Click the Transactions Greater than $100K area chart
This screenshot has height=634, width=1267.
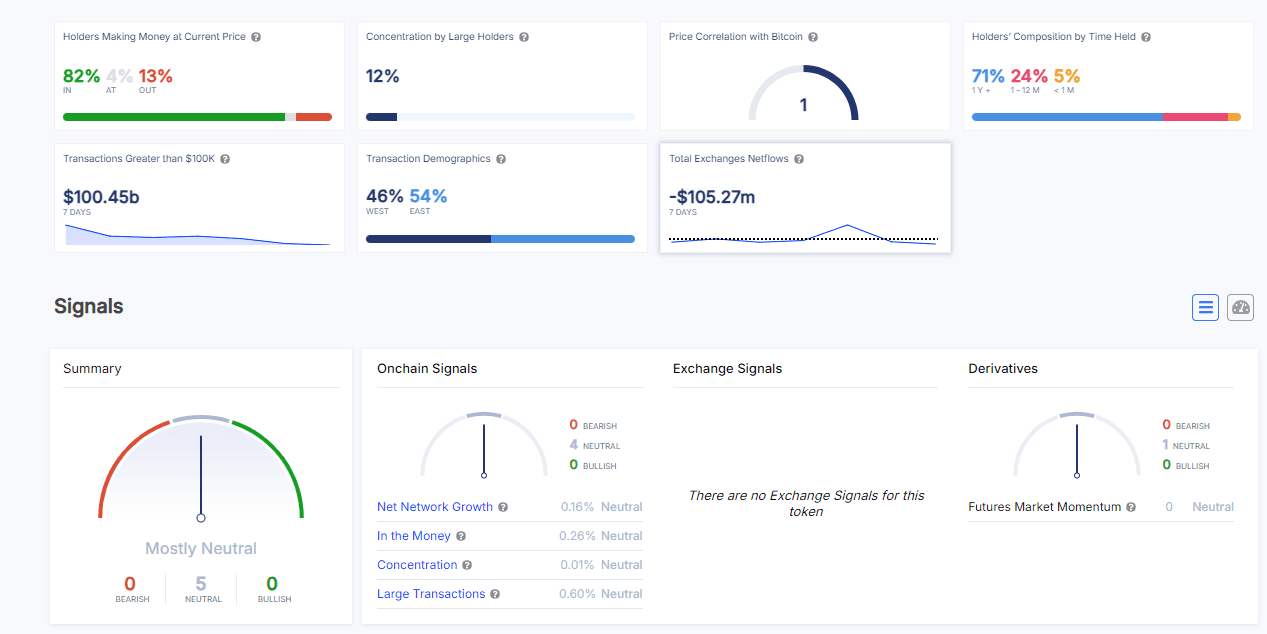click(x=197, y=236)
